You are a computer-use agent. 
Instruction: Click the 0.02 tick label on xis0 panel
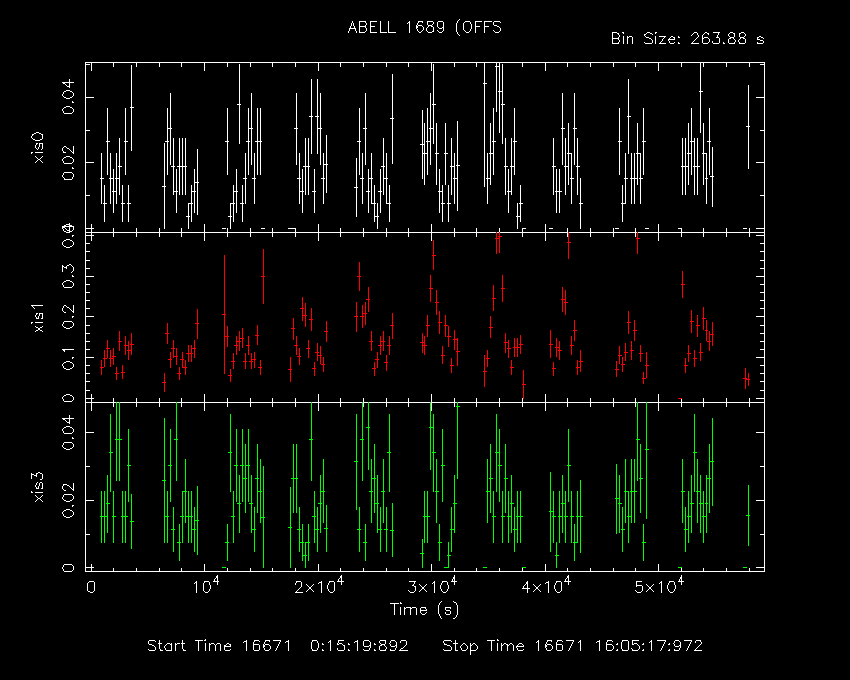68,162
